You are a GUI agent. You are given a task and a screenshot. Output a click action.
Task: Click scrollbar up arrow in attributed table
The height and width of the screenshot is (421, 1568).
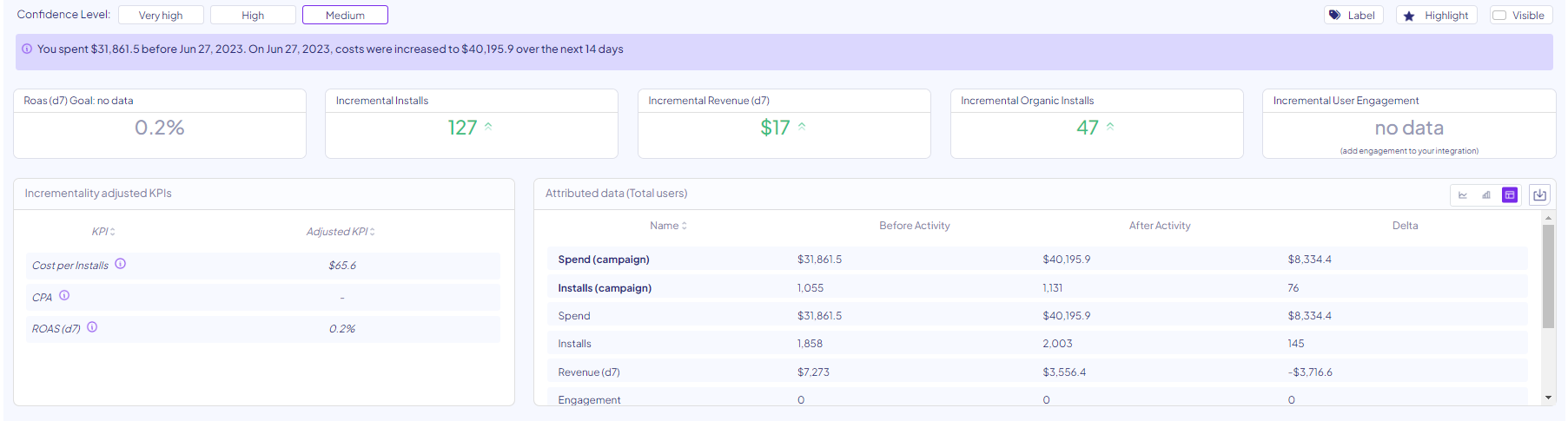click(x=1548, y=218)
